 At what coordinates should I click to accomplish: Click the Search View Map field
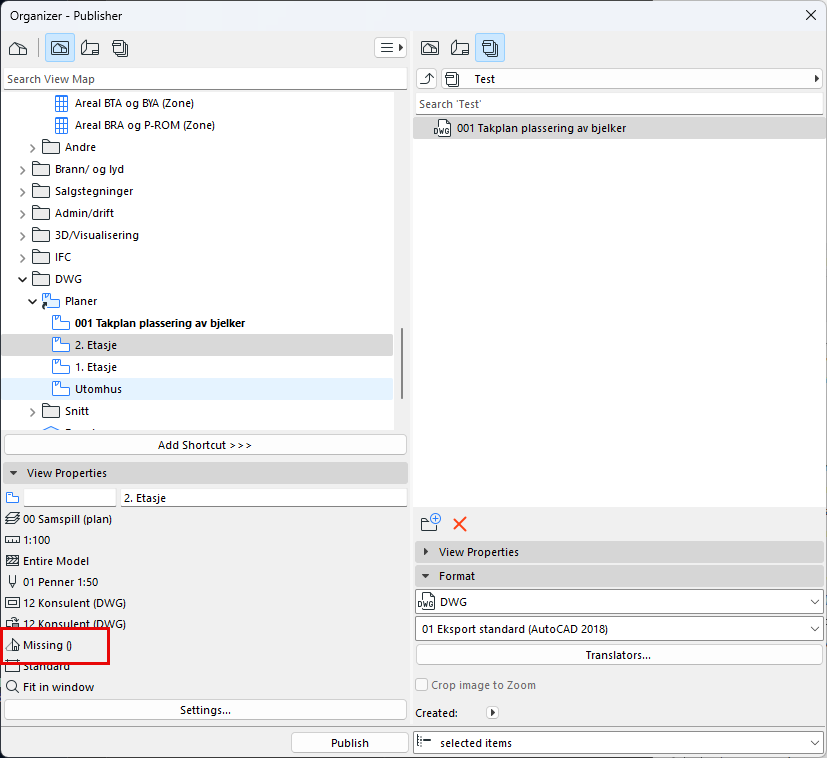[200, 79]
